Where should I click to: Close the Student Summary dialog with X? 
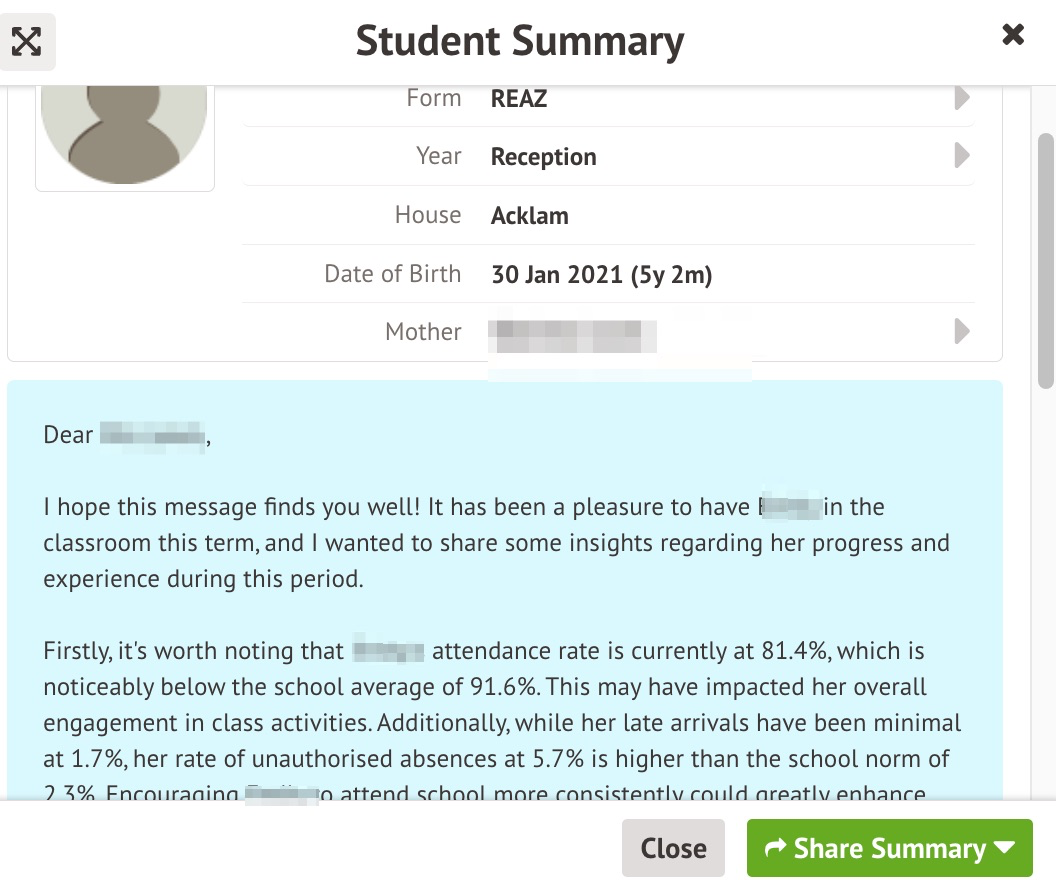point(1013,36)
